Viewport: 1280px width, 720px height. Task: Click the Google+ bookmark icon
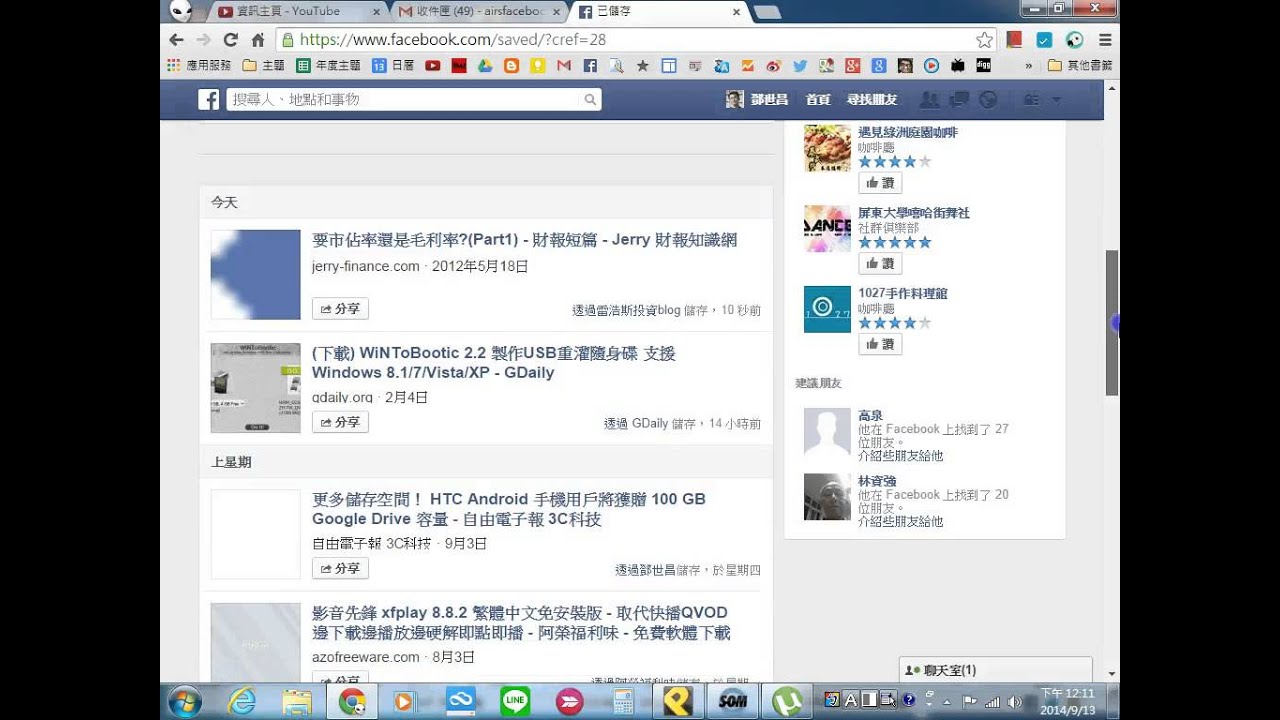tap(852, 66)
